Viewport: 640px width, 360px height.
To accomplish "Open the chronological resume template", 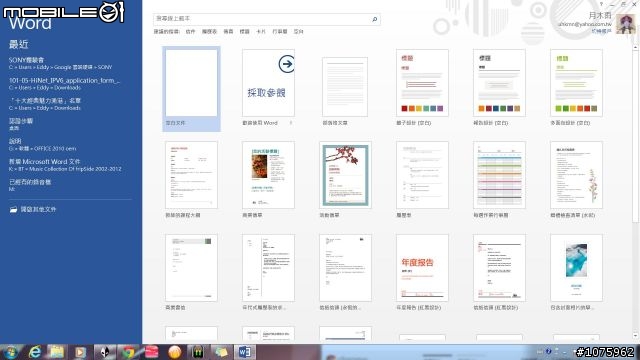I will tap(268, 268).
